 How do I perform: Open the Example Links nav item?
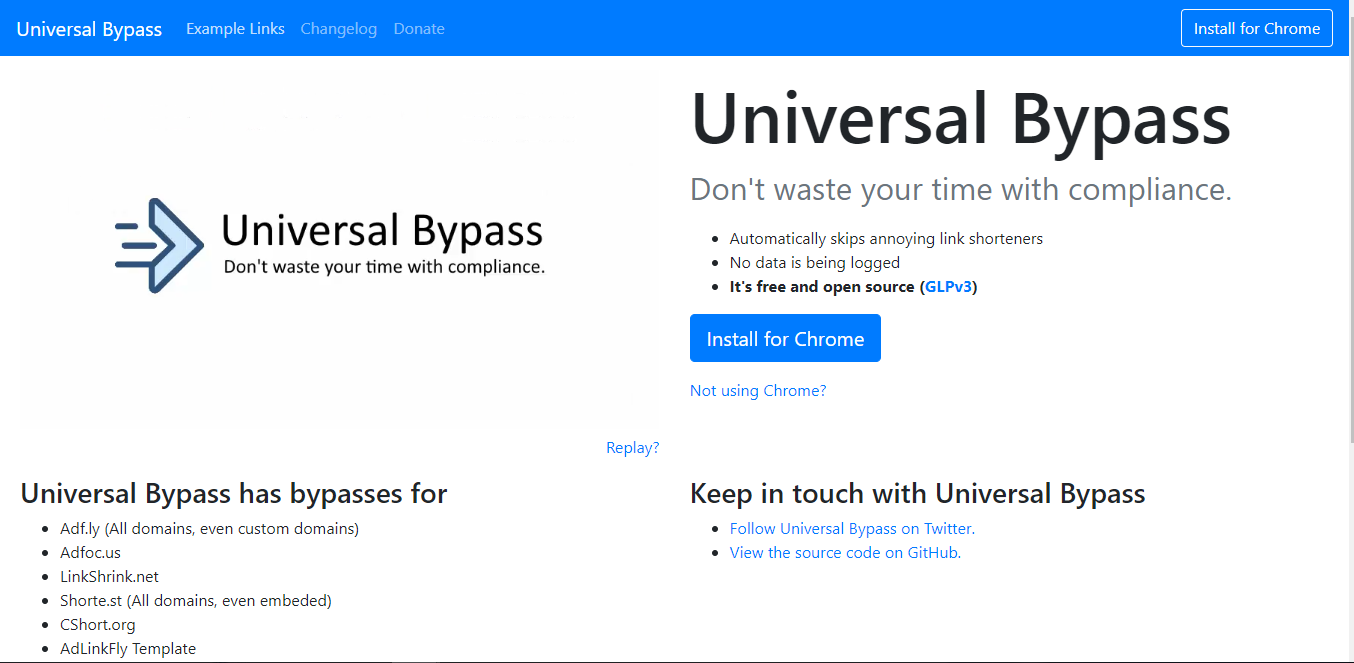click(235, 29)
